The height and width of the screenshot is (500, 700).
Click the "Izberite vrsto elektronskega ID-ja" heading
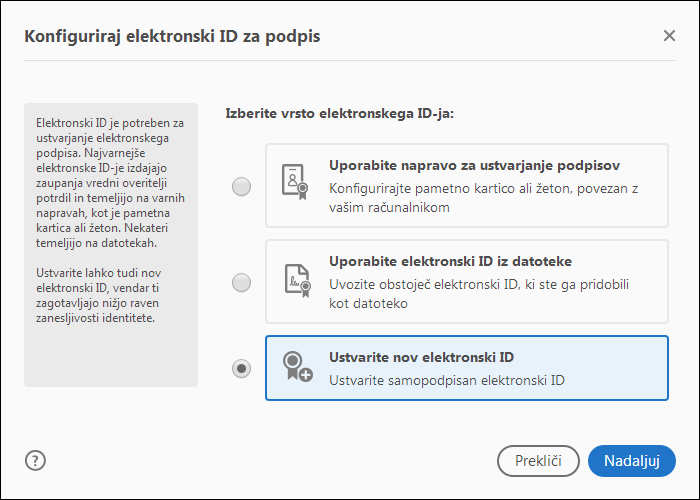(x=340, y=115)
